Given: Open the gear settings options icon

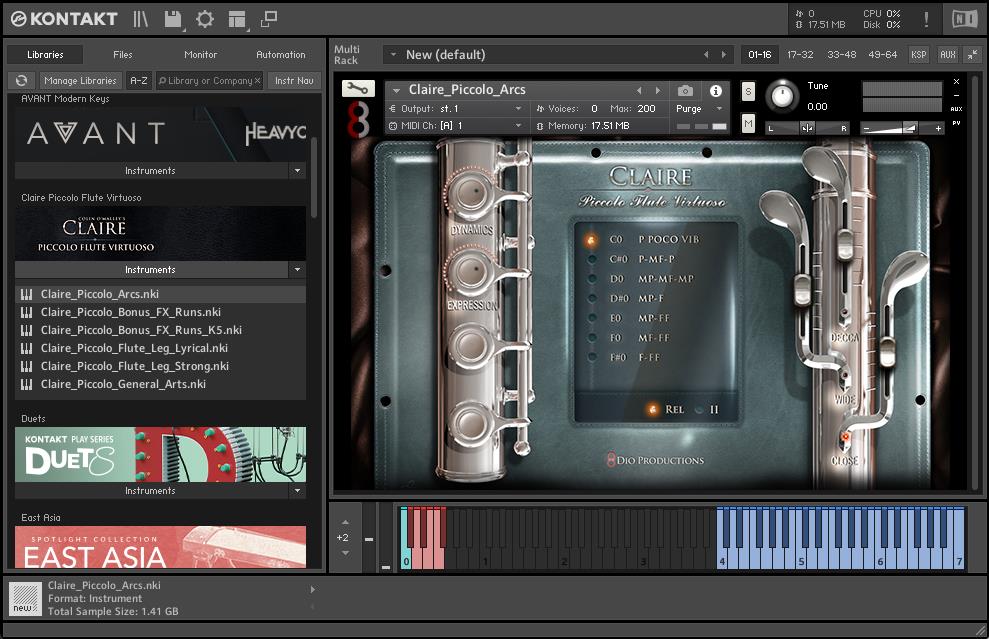Looking at the screenshot, I should point(205,19).
